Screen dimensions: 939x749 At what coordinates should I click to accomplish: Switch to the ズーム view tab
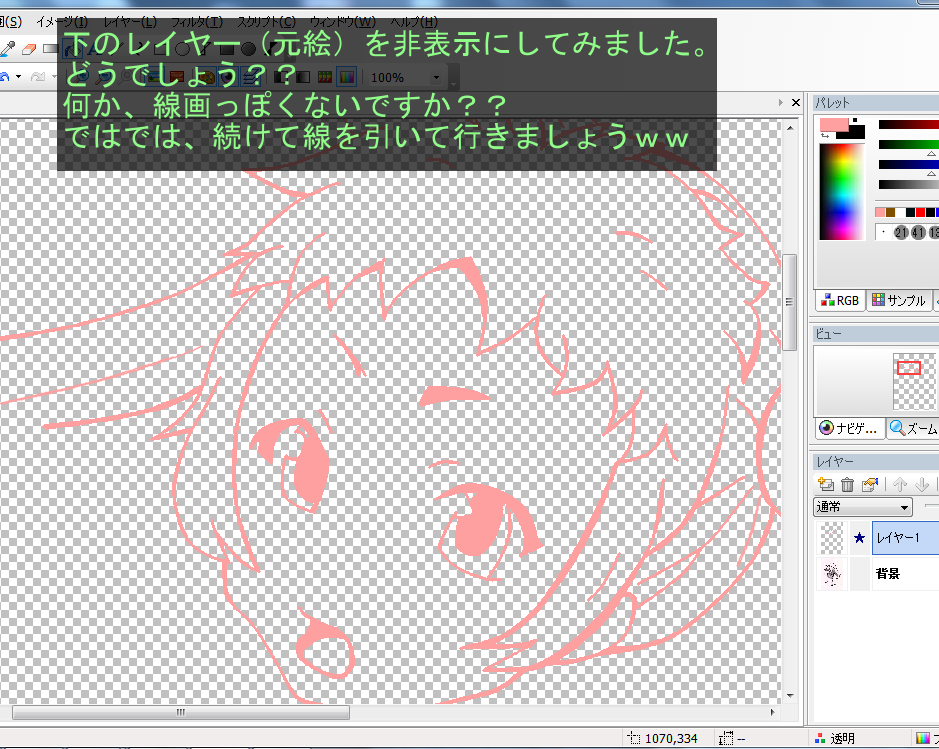[x=911, y=428]
